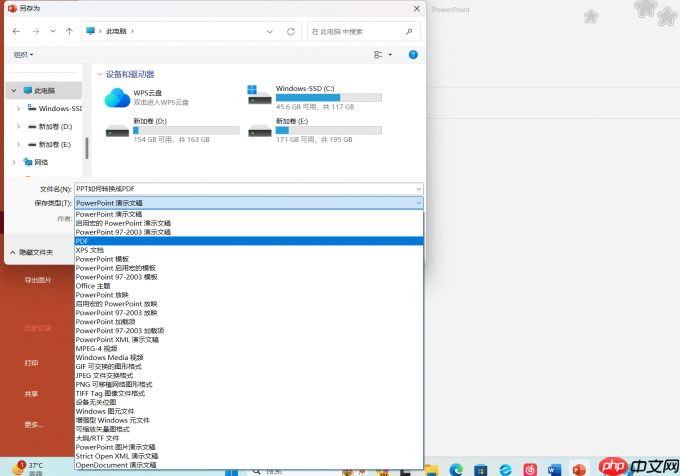680x476 pixels.
Task: Choose PDF from the type list
Action: pos(249,241)
